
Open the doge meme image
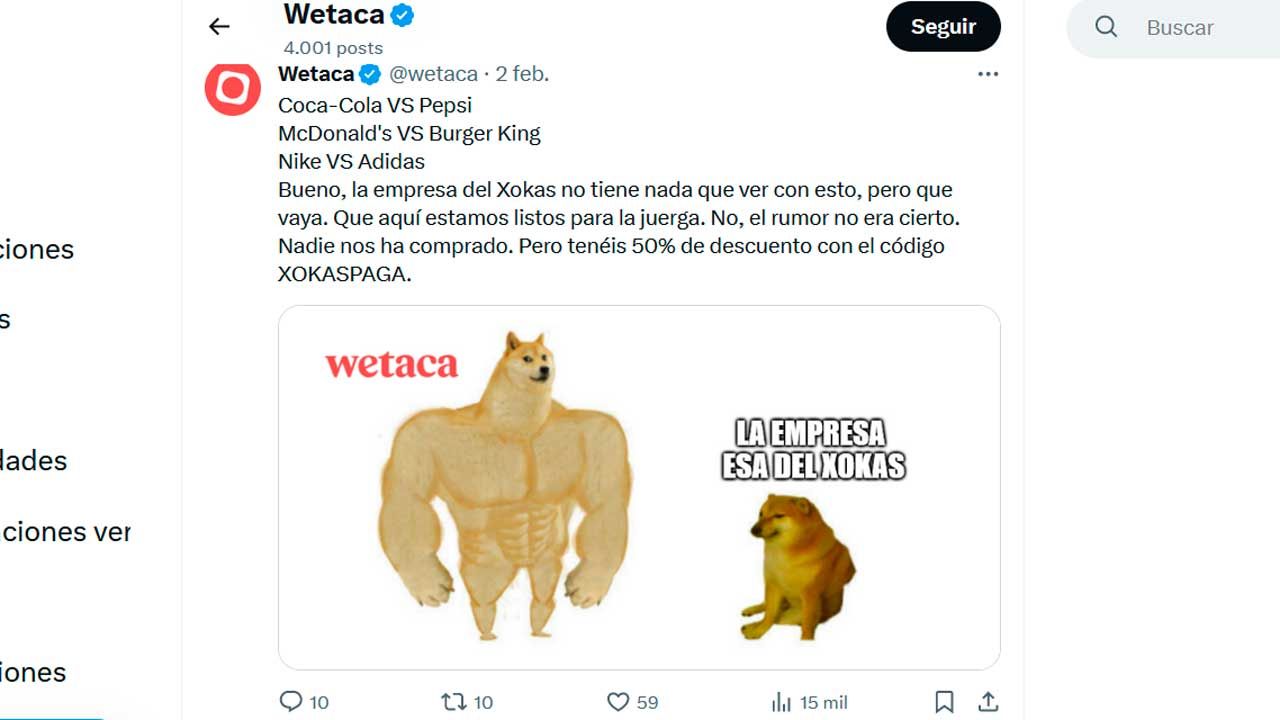[639, 487]
